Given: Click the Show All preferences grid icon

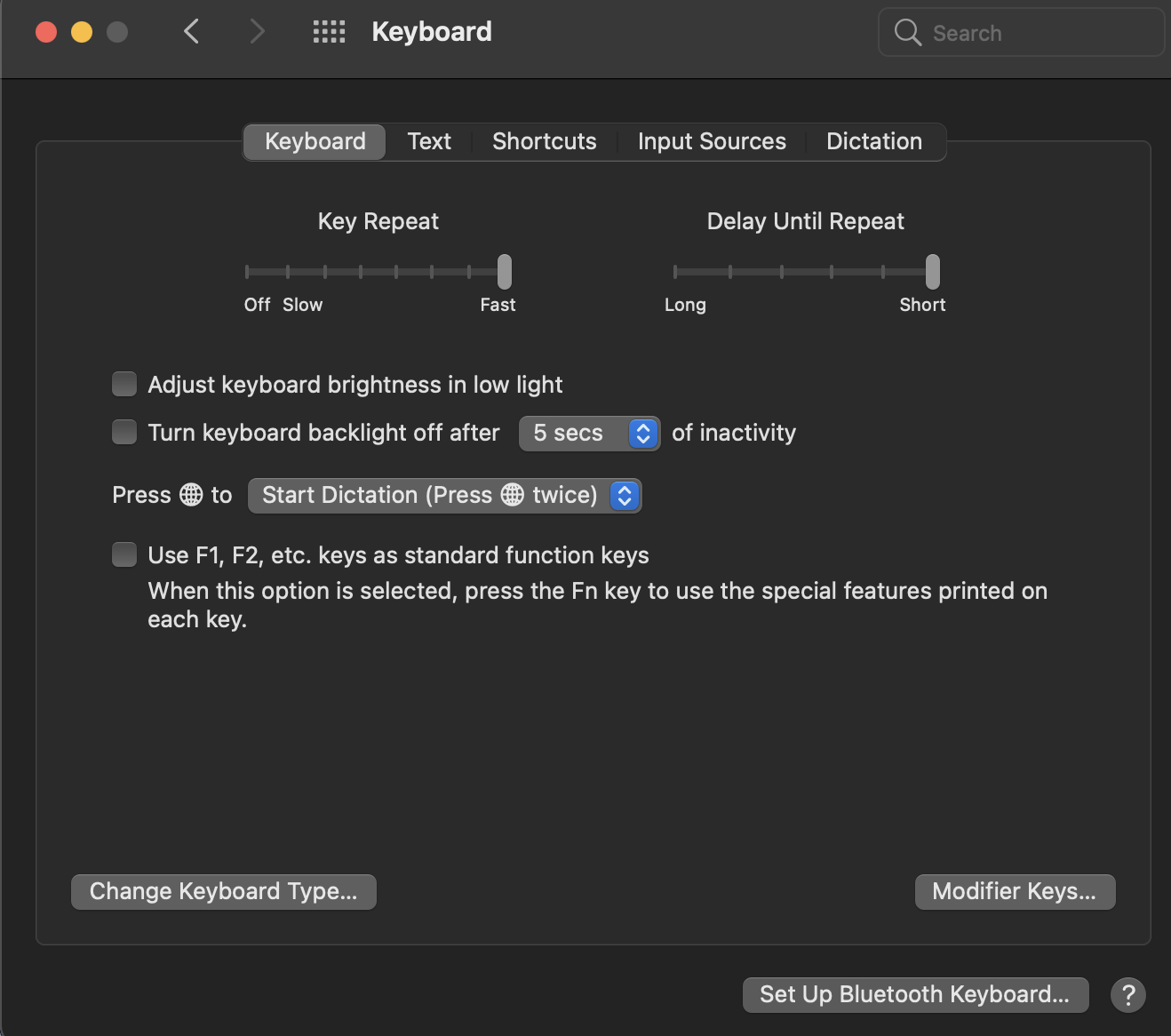Looking at the screenshot, I should (x=328, y=31).
